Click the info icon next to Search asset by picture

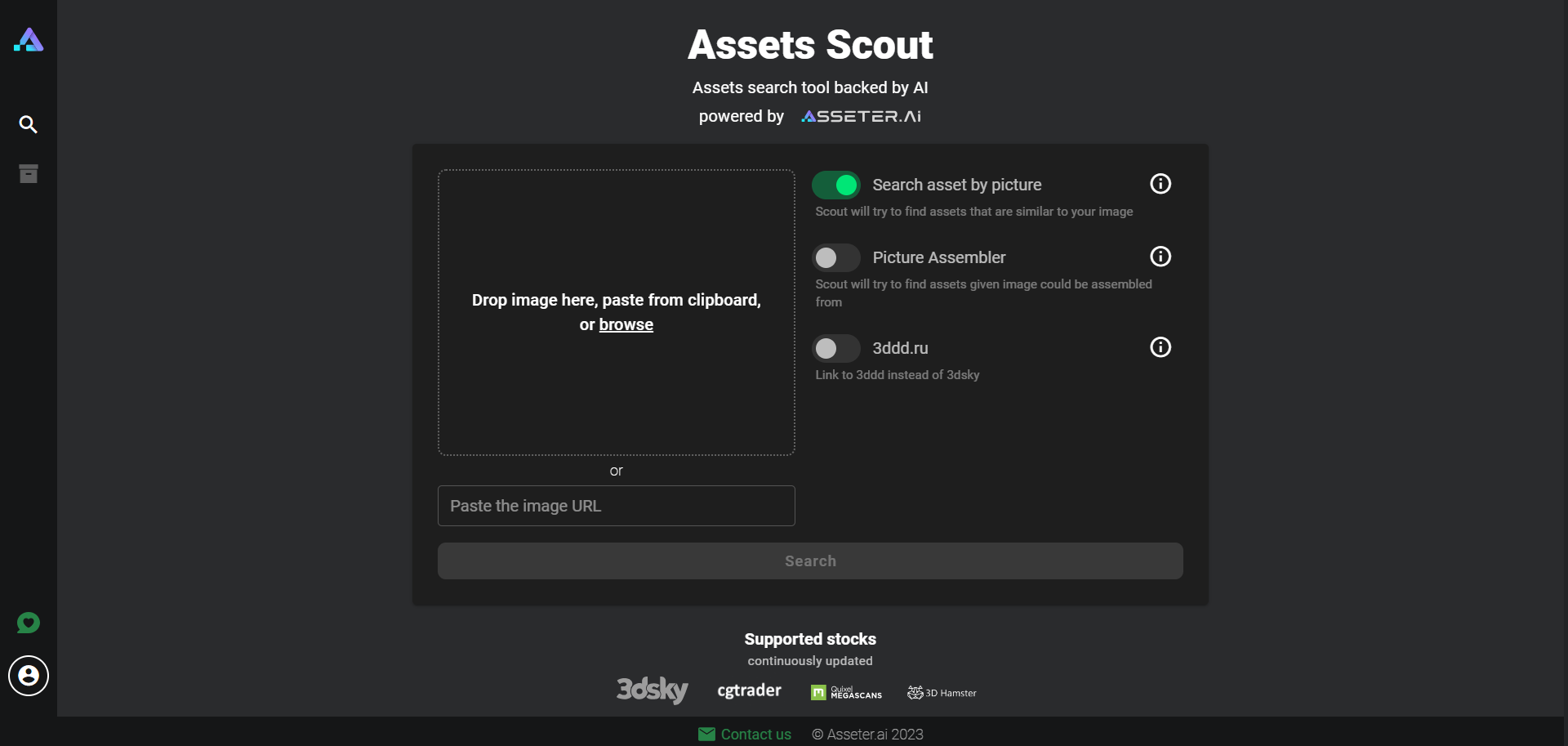coord(1160,183)
